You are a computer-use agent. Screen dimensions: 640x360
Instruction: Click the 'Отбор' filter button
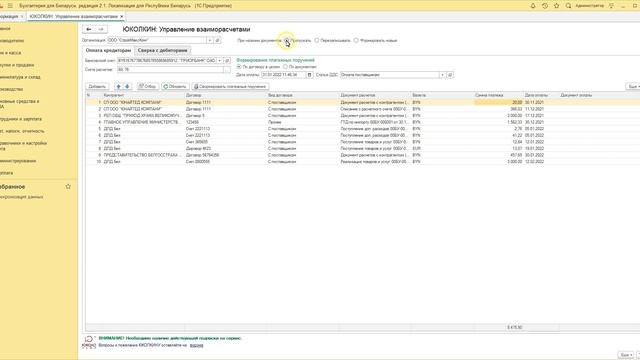click(147, 87)
